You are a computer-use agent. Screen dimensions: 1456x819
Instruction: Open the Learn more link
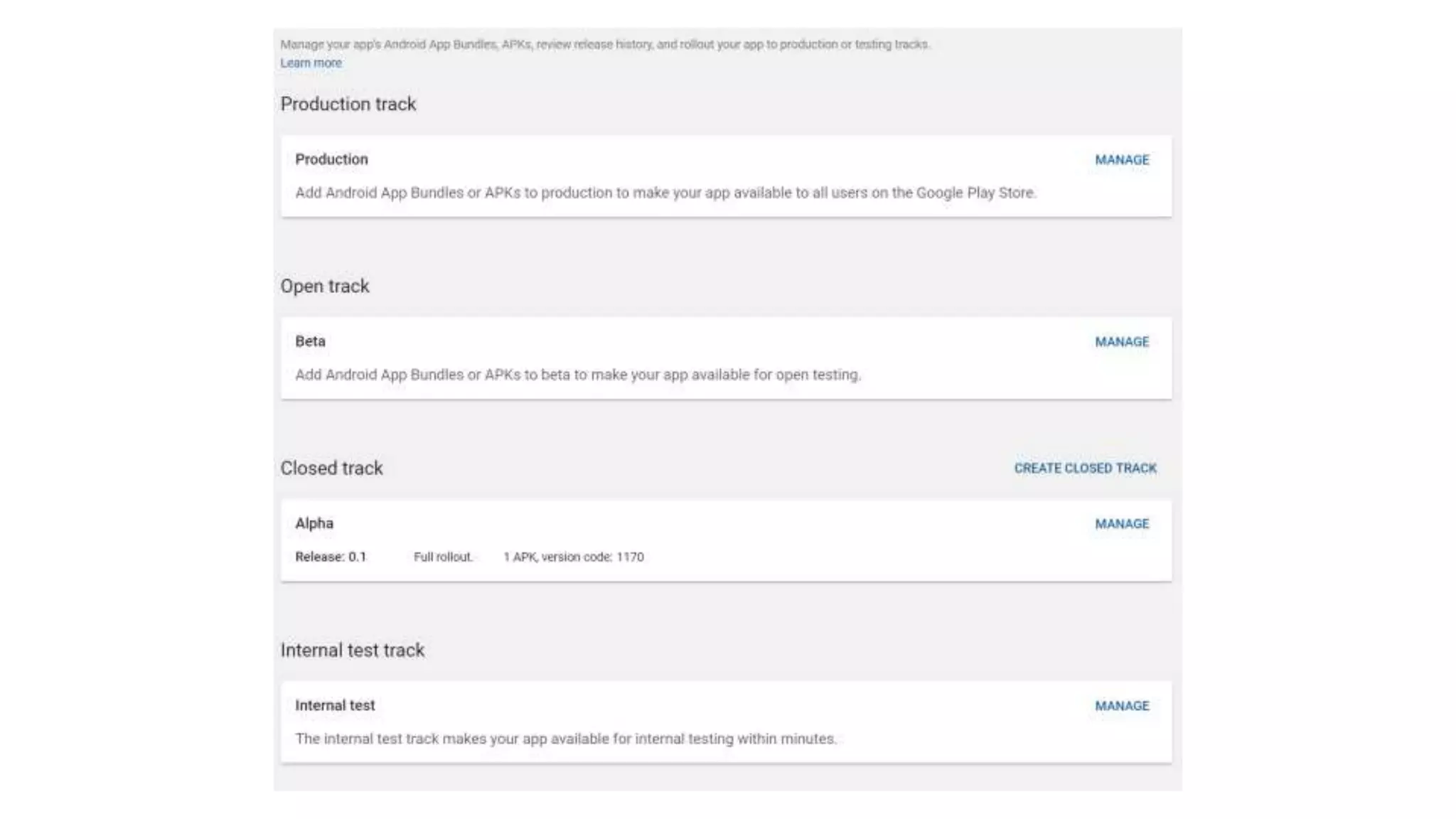[311, 63]
